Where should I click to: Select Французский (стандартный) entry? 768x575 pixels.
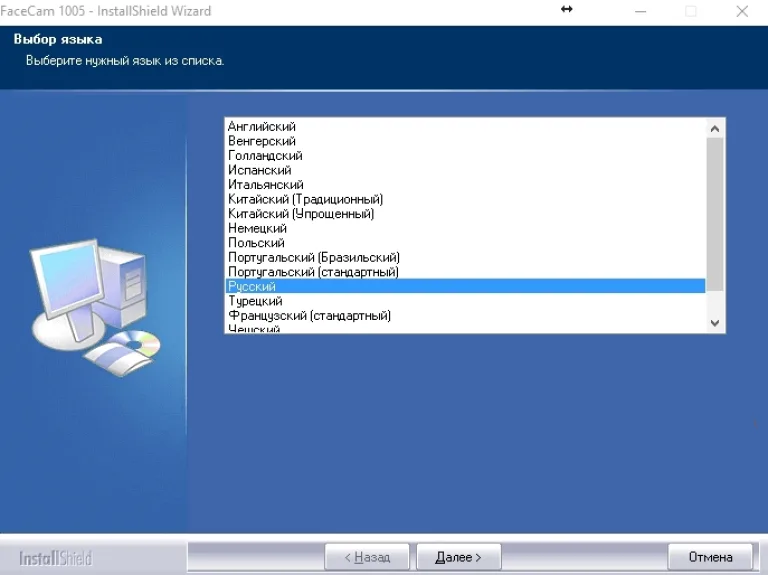click(465, 315)
